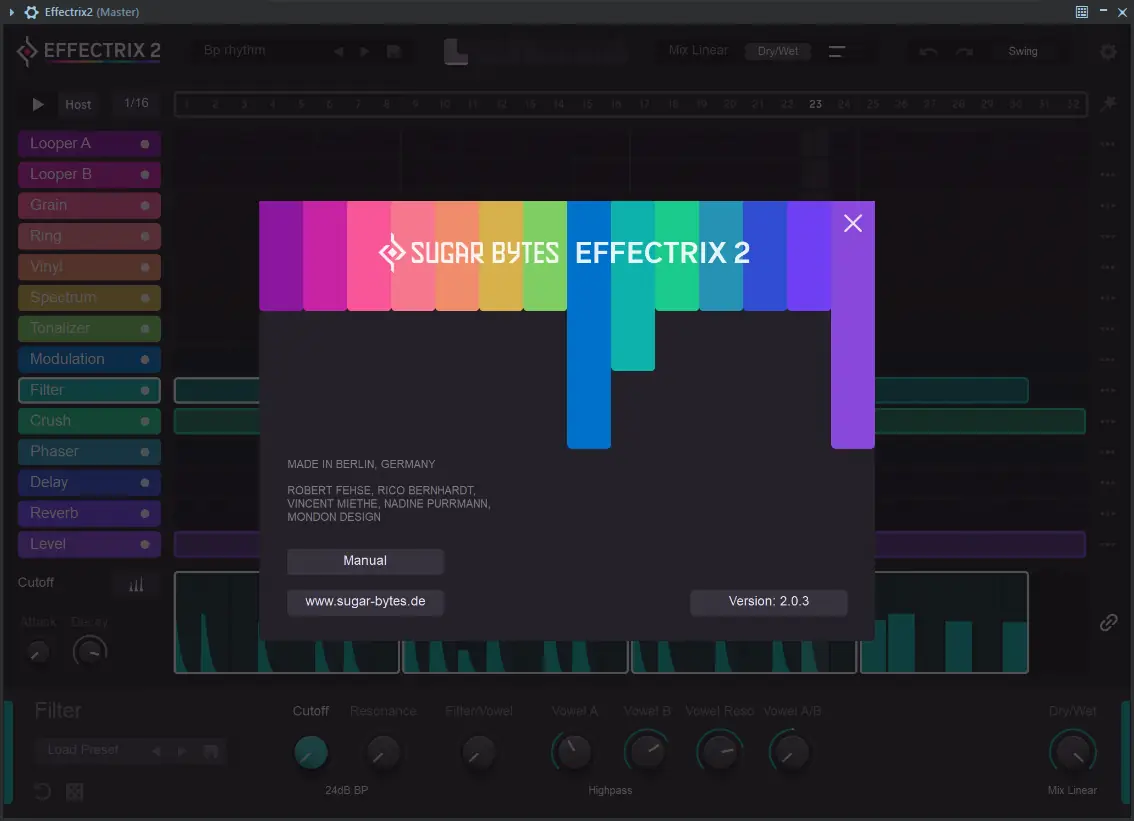Go to next Filter preset arrow
The image size is (1134, 821).
point(182,752)
